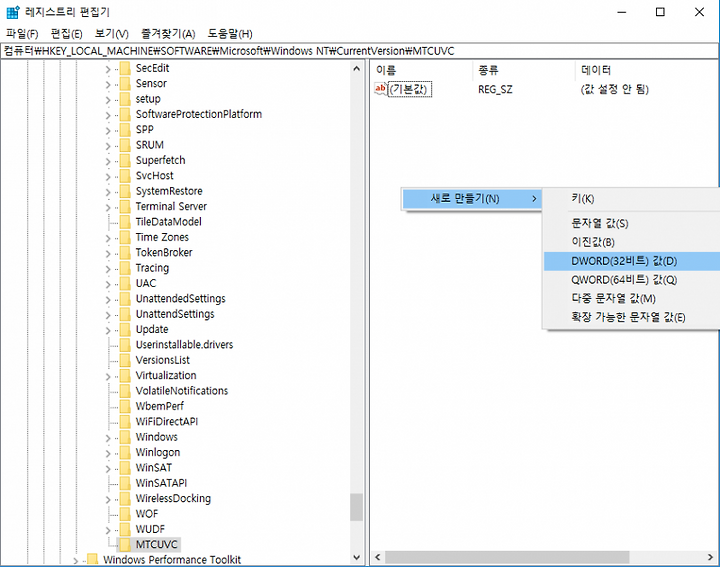Image resolution: width=720 pixels, height=567 pixels.
Task: Click the value pane horizontal scroll right arrow
Action: click(x=710, y=557)
